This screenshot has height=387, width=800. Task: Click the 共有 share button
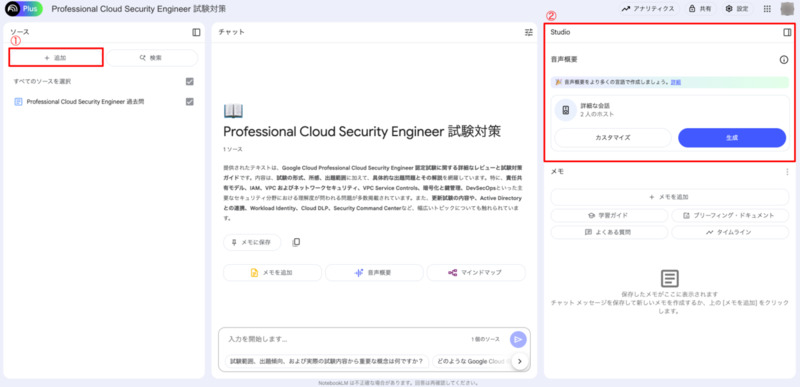coord(700,9)
